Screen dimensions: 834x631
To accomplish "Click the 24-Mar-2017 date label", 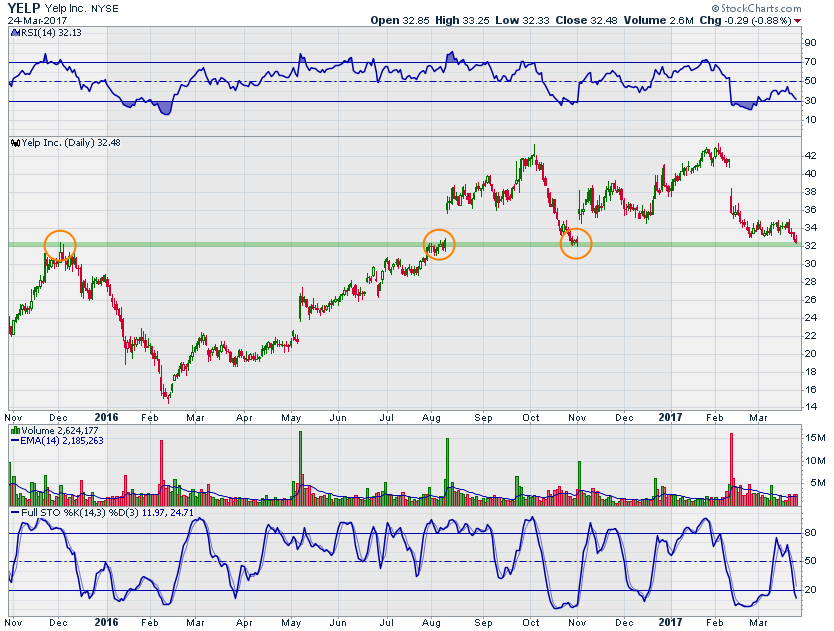I will (37, 20).
